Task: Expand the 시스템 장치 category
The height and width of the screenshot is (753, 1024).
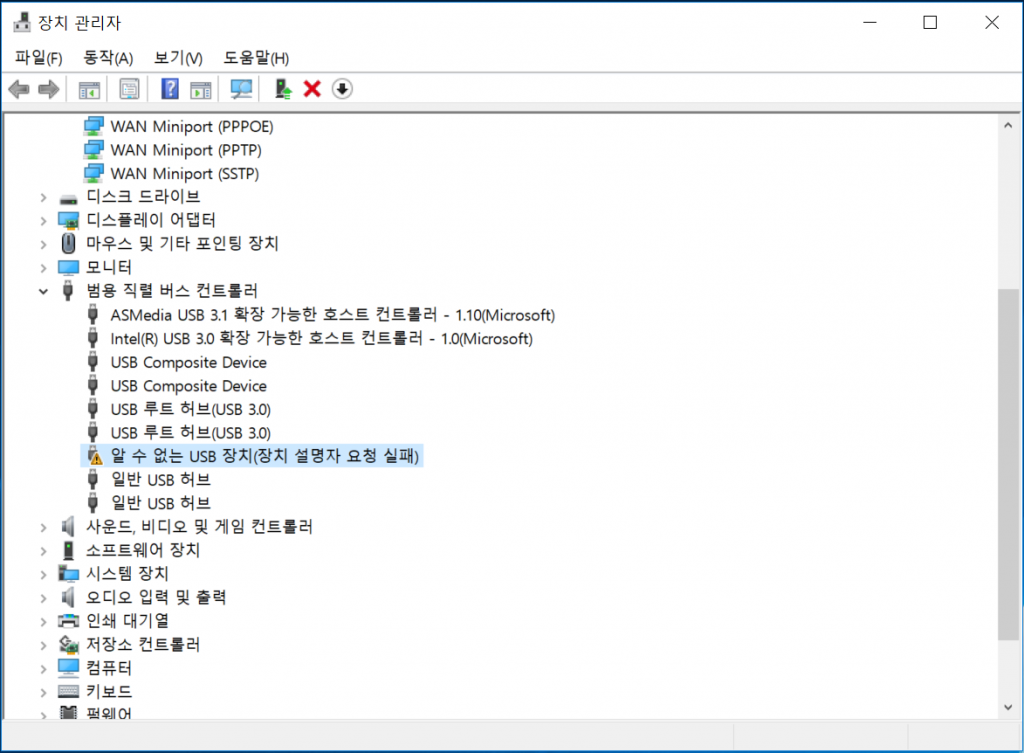Action: [43, 574]
